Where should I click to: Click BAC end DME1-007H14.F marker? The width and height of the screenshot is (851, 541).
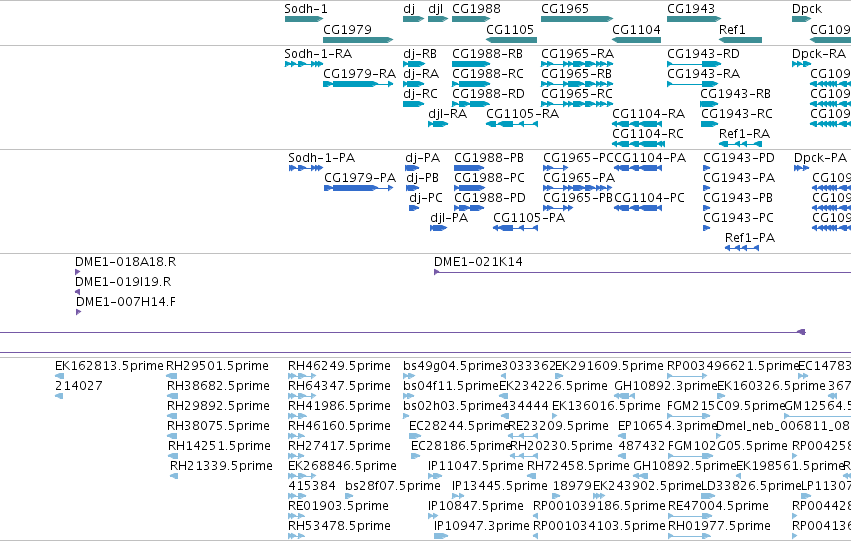79,313
